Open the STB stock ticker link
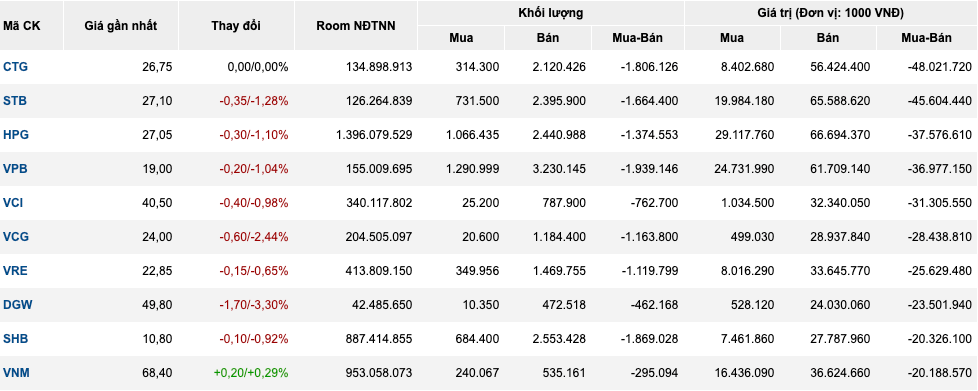The width and height of the screenshot is (978, 391). point(15,100)
